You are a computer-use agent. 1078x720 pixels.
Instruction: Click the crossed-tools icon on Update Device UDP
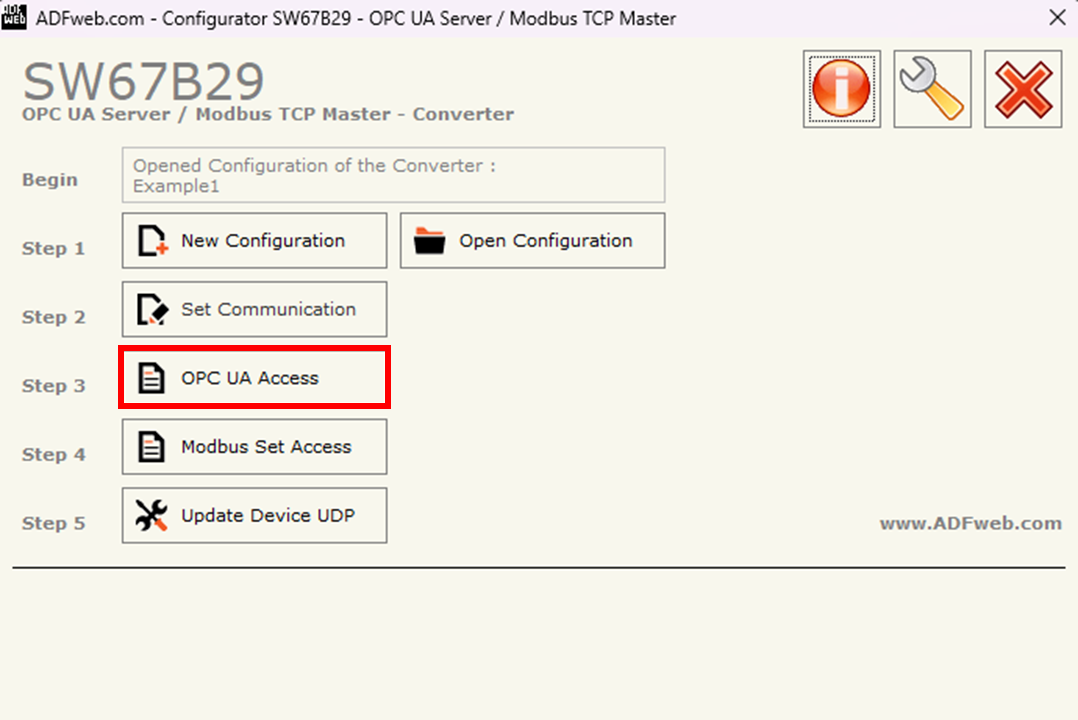152,515
